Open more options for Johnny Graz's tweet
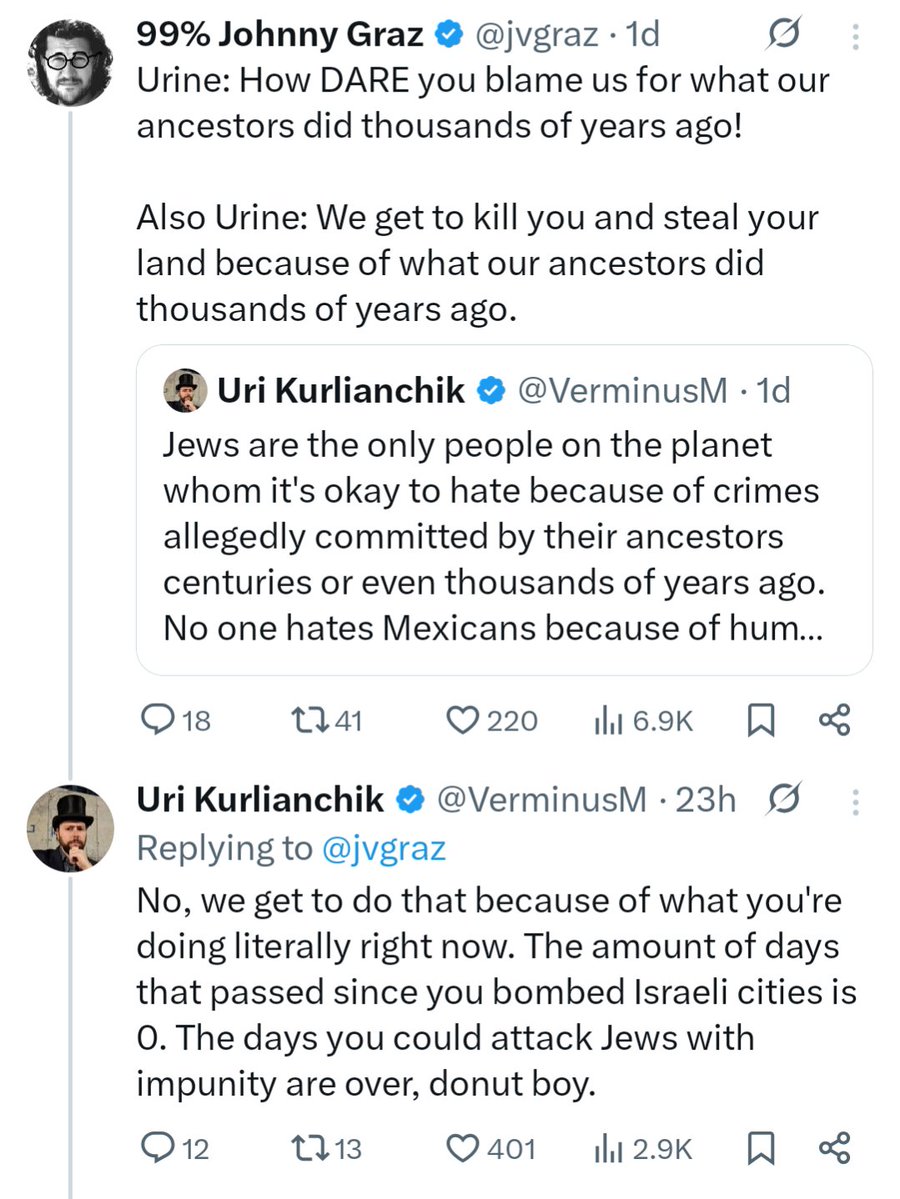 pos(853,38)
